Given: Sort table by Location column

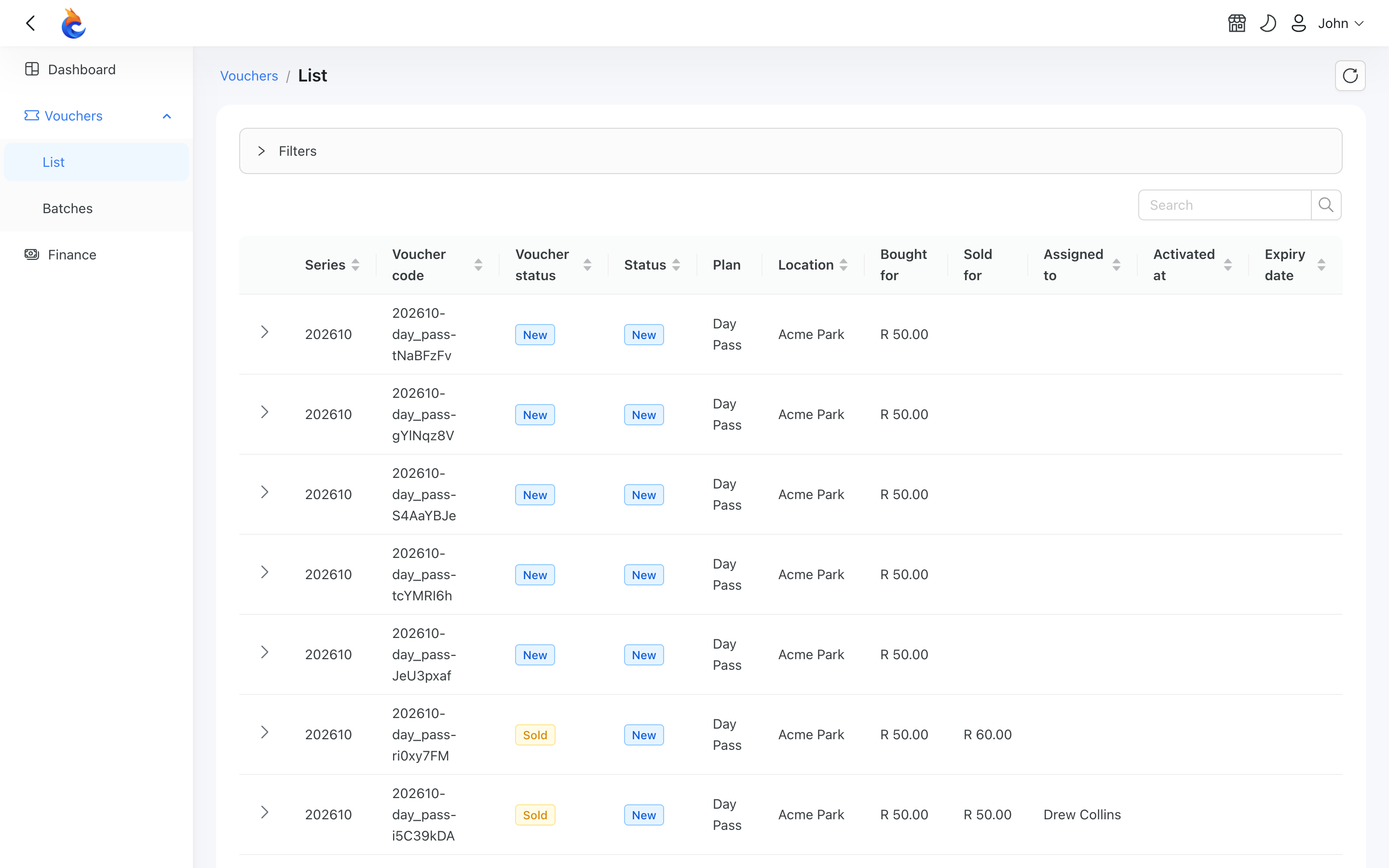Looking at the screenshot, I should point(813,265).
